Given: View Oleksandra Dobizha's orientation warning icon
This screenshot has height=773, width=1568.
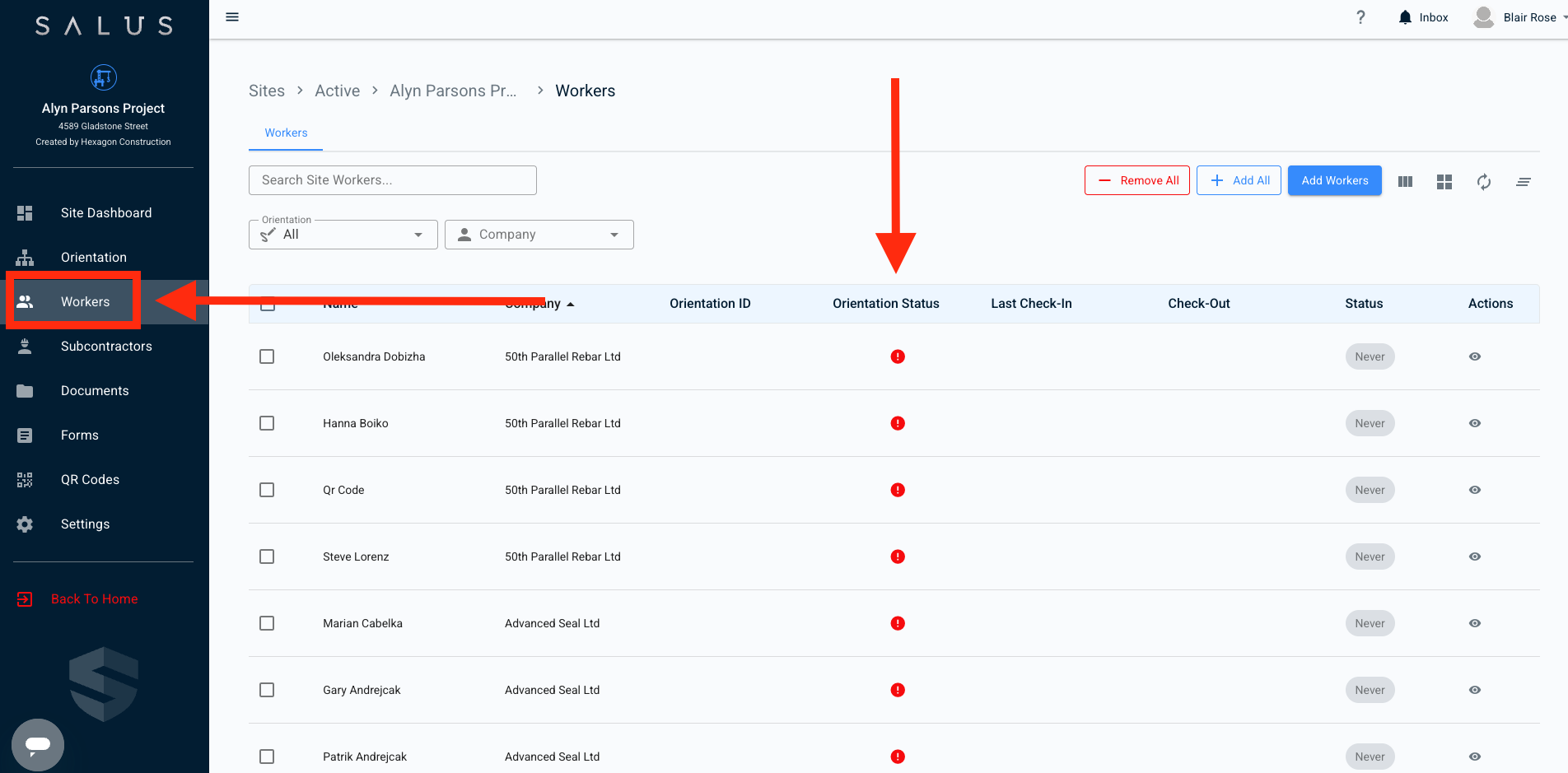Looking at the screenshot, I should click(x=898, y=356).
